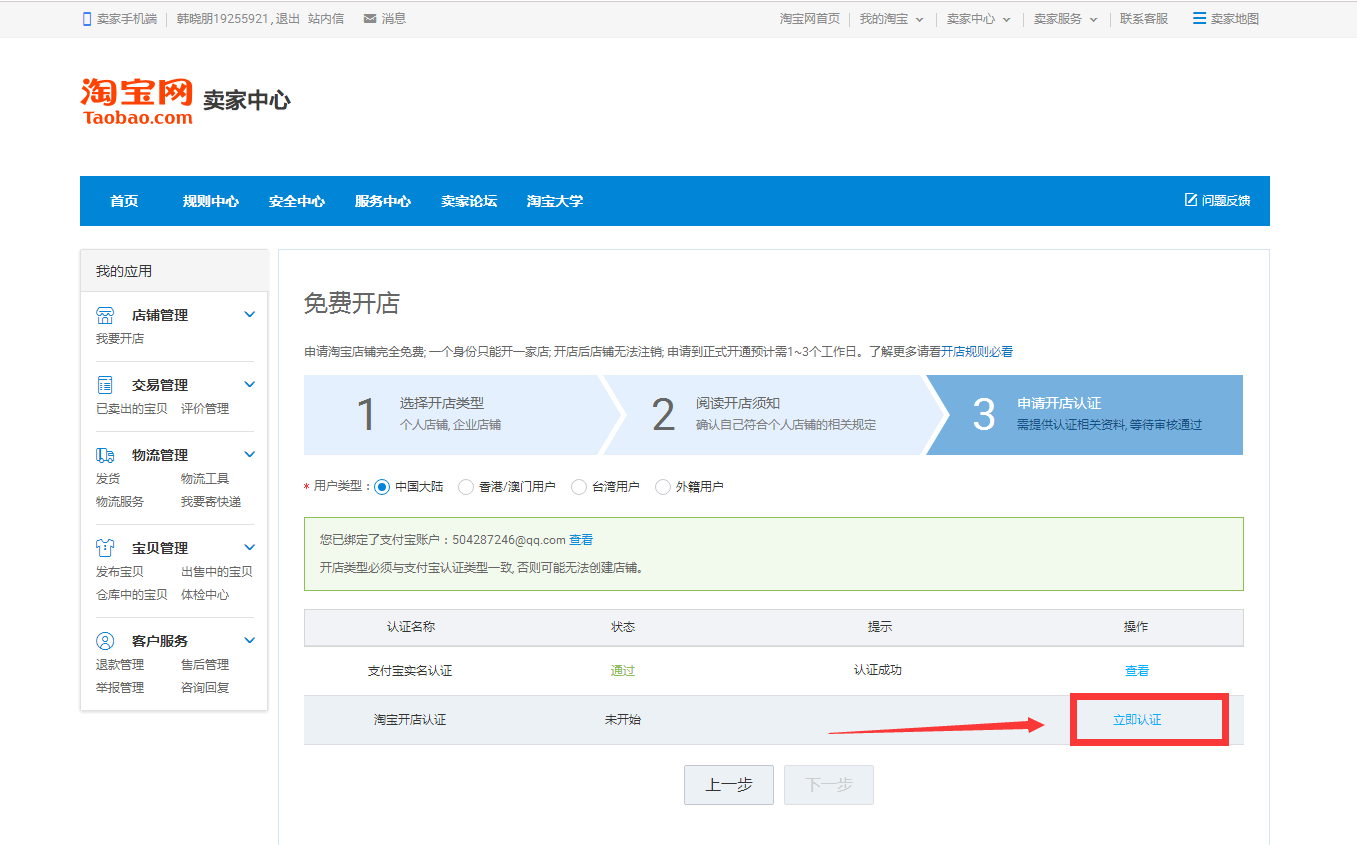Click 查看 next to Alipay account

pos(581,540)
